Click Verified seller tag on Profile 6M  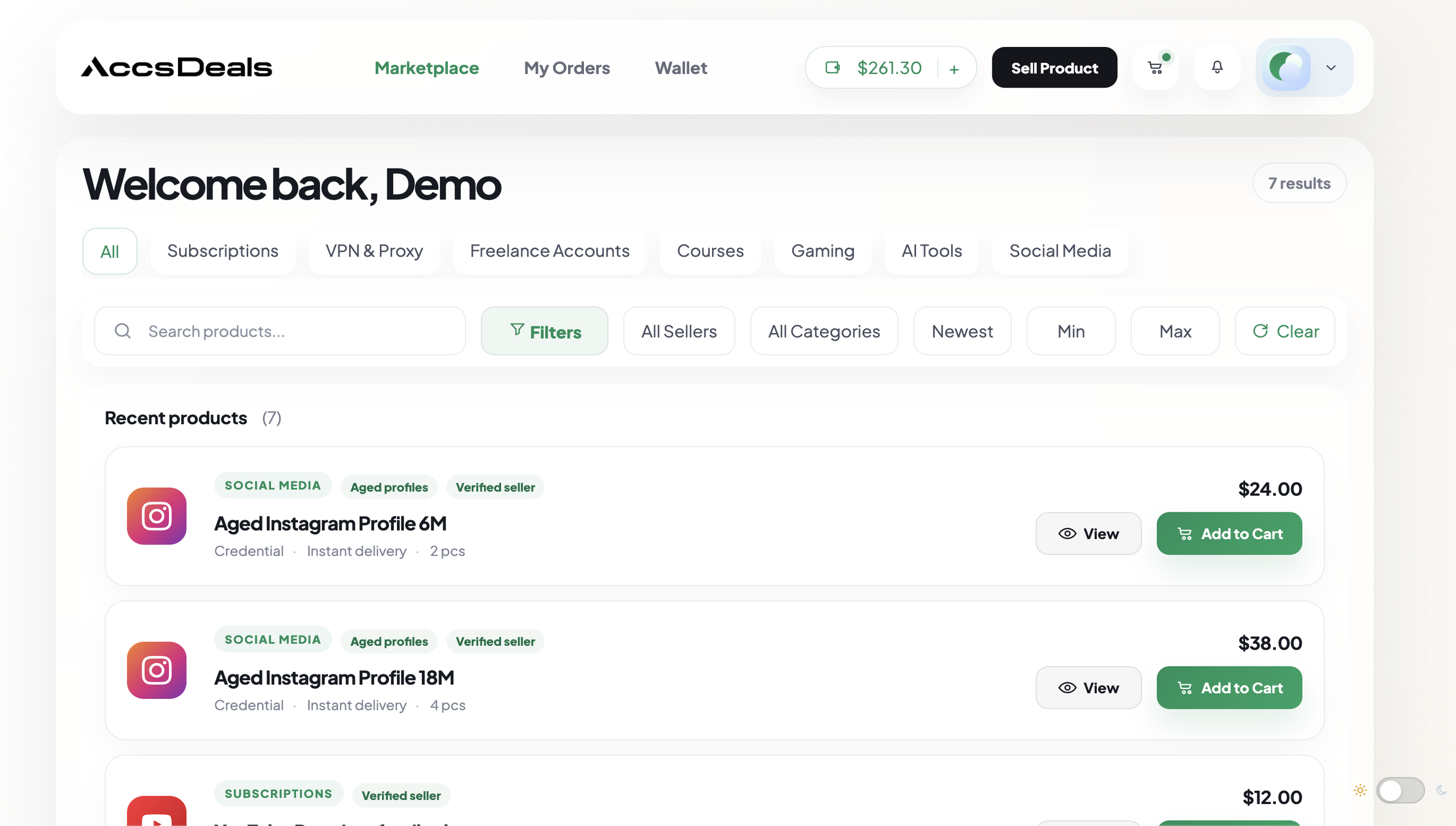495,488
